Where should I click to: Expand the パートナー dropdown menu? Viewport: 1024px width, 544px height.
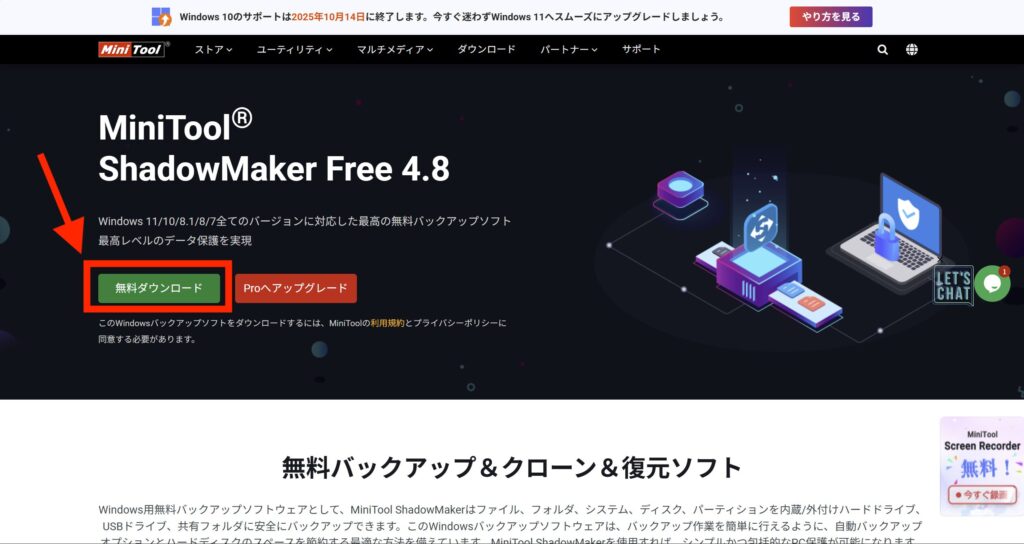569,50
